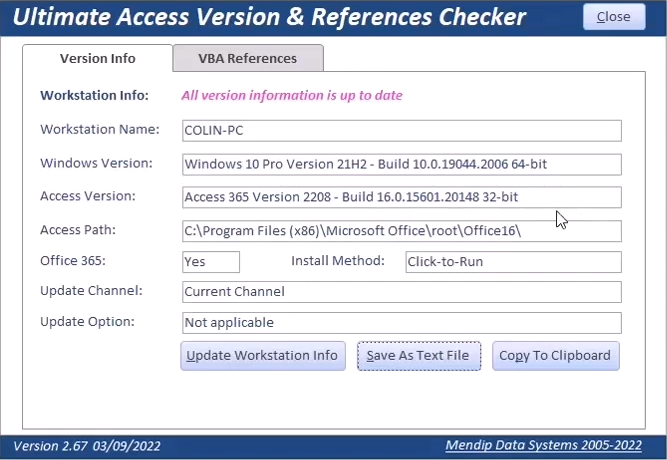This screenshot has height=460, width=667.
Task: Click the Workstation Name field COLIN-PC
Action: pyautogui.click(x=402, y=131)
